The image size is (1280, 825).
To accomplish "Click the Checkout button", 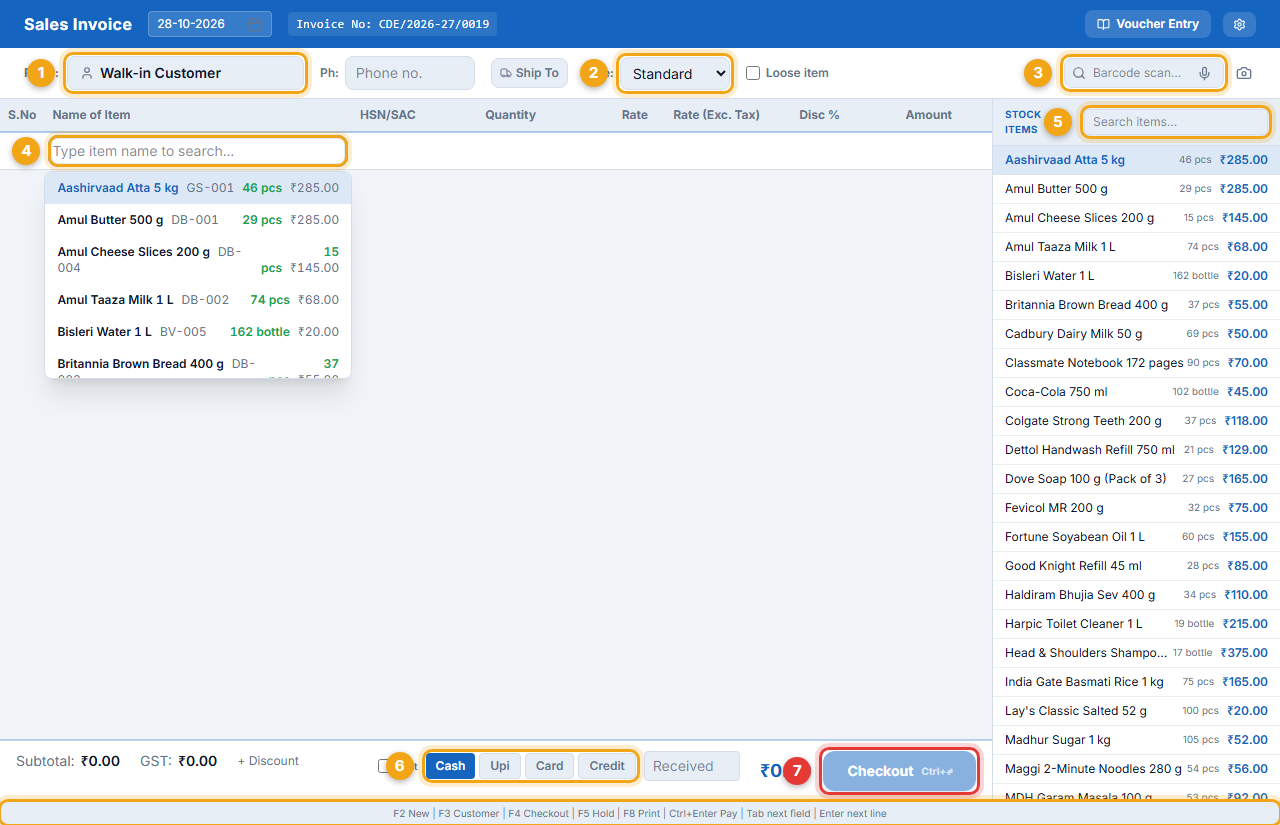I will tap(899, 771).
